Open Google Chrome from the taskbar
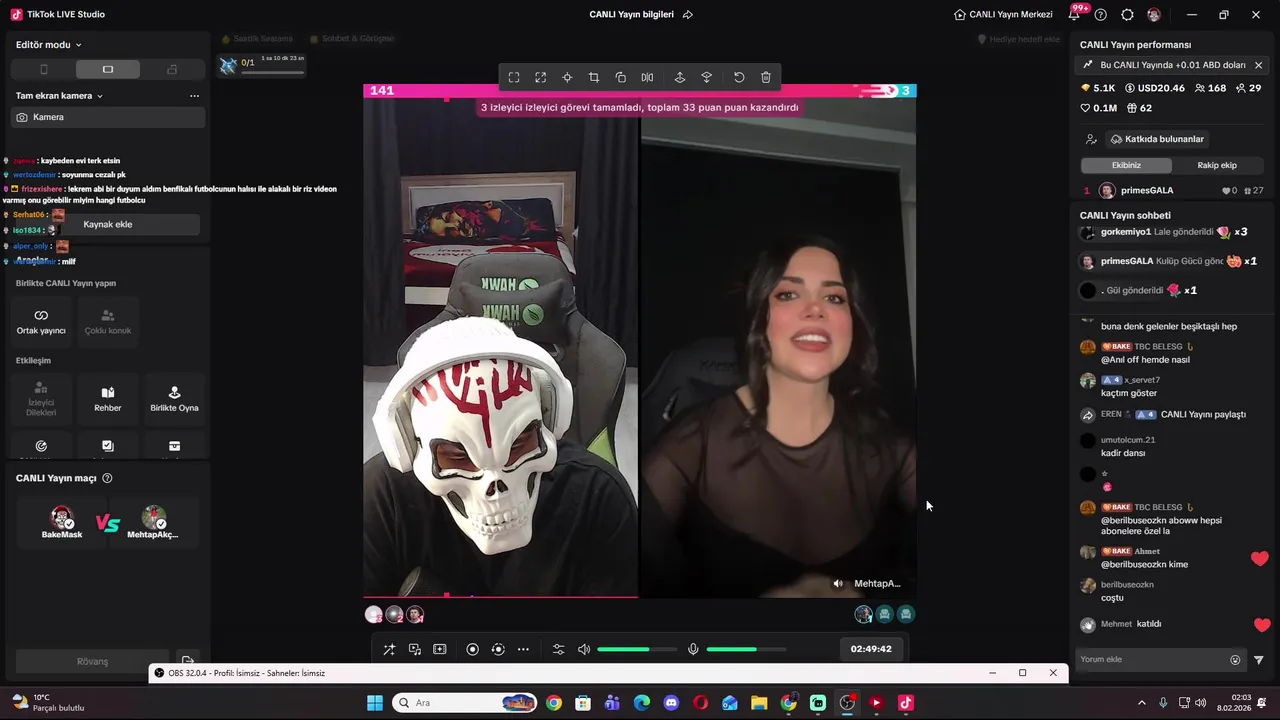 coord(554,703)
